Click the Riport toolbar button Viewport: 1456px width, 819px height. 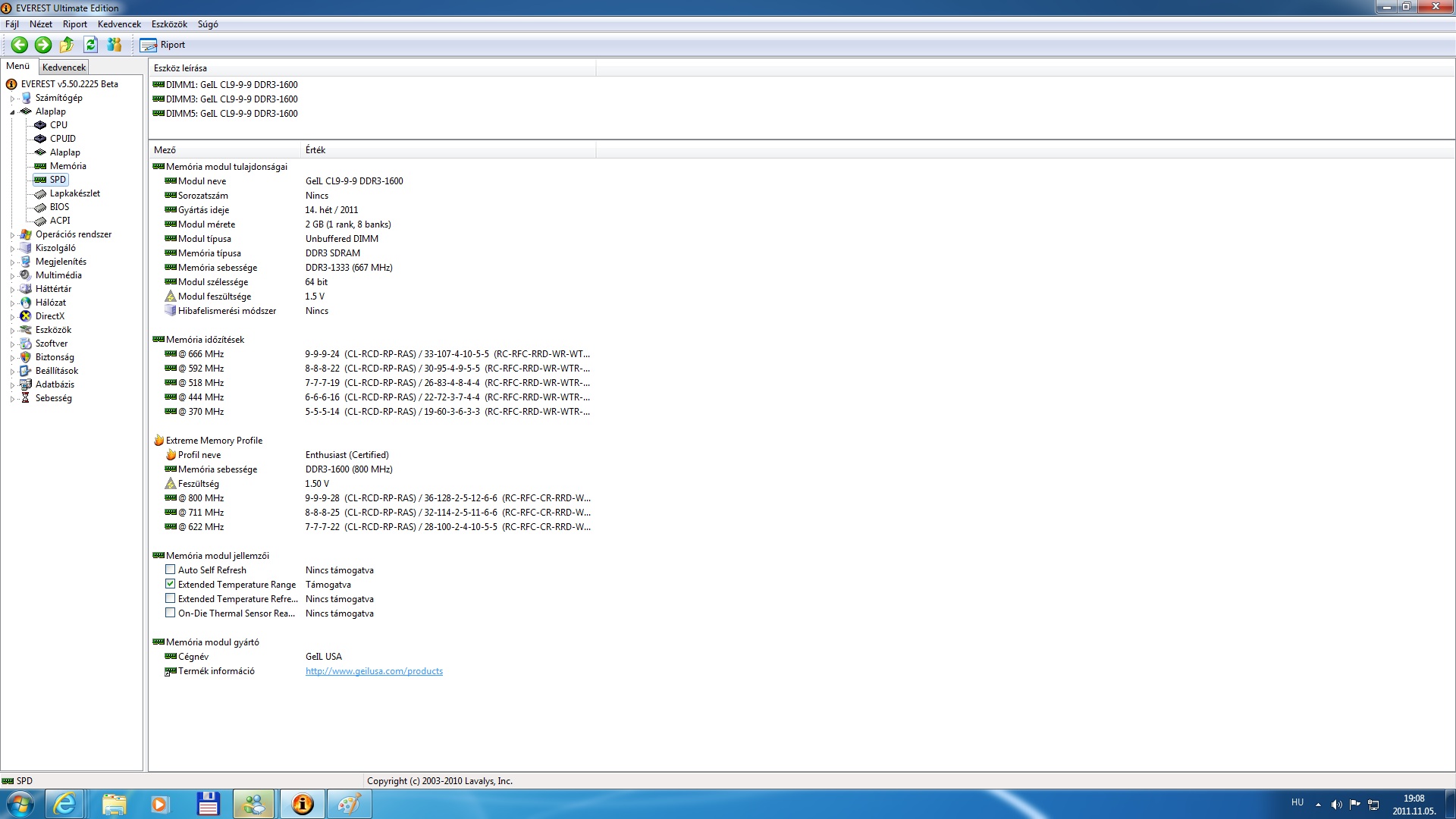tap(163, 45)
